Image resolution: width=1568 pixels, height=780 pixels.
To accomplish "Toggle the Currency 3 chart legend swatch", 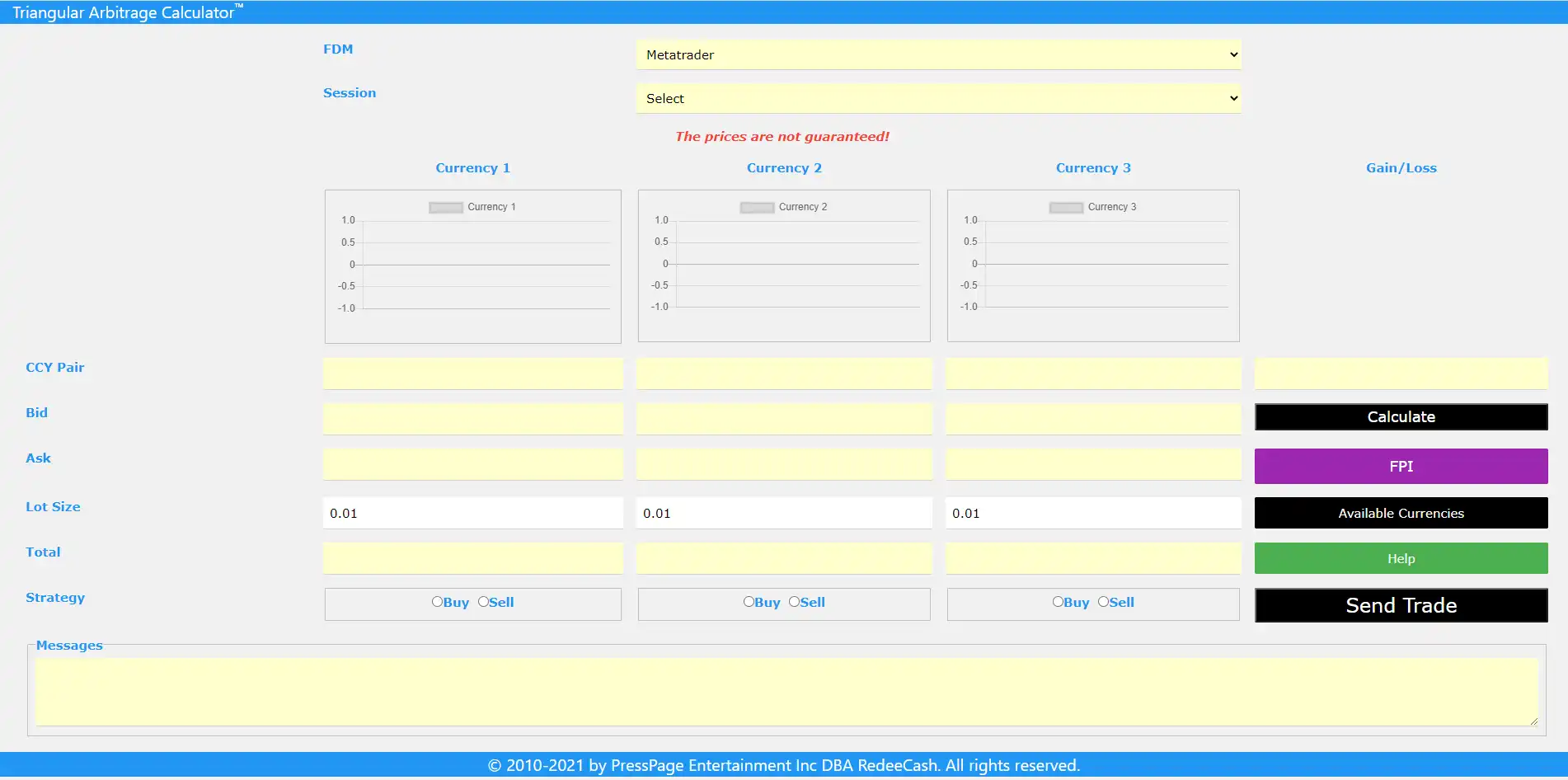I will (1066, 208).
